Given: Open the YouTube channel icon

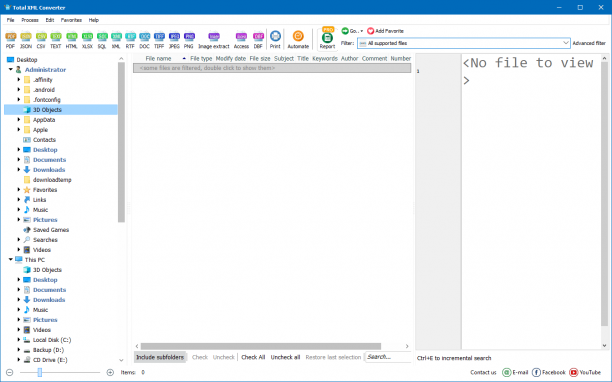Looking at the screenshot, I should pyautogui.click(x=573, y=372).
